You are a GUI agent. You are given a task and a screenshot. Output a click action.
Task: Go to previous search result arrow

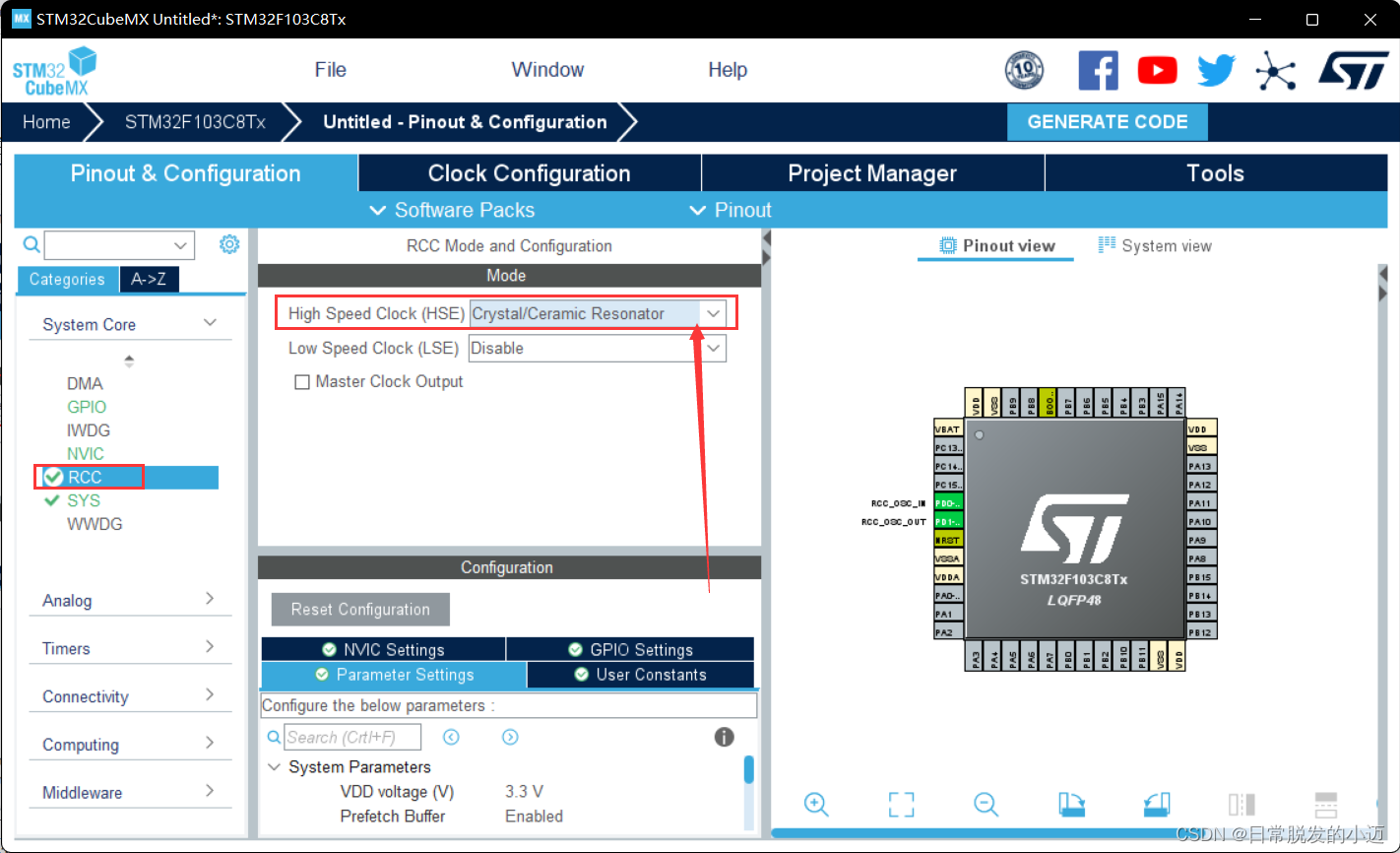click(x=451, y=737)
